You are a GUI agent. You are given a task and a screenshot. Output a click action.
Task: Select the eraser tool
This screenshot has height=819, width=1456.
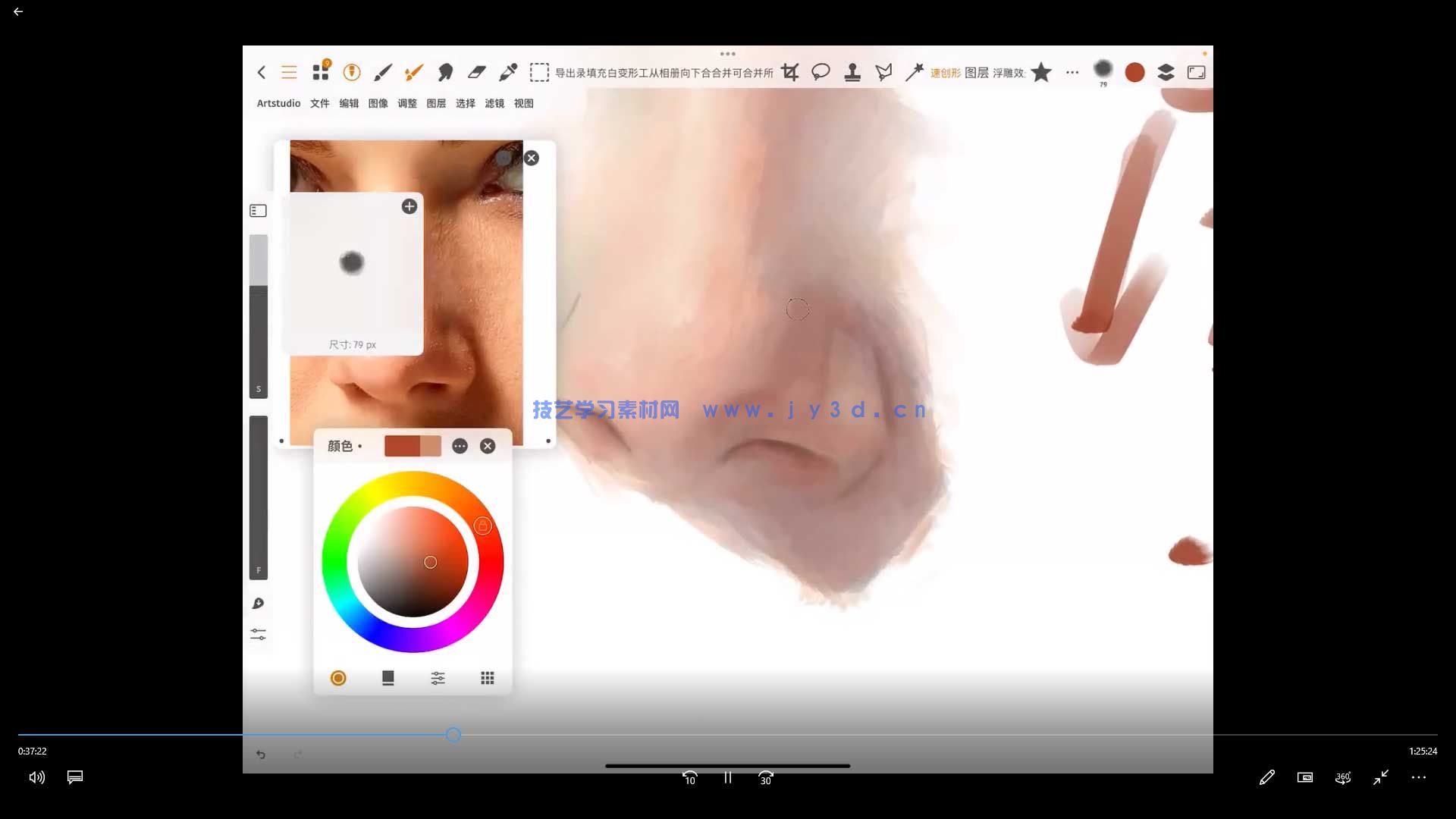coord(476,72)
